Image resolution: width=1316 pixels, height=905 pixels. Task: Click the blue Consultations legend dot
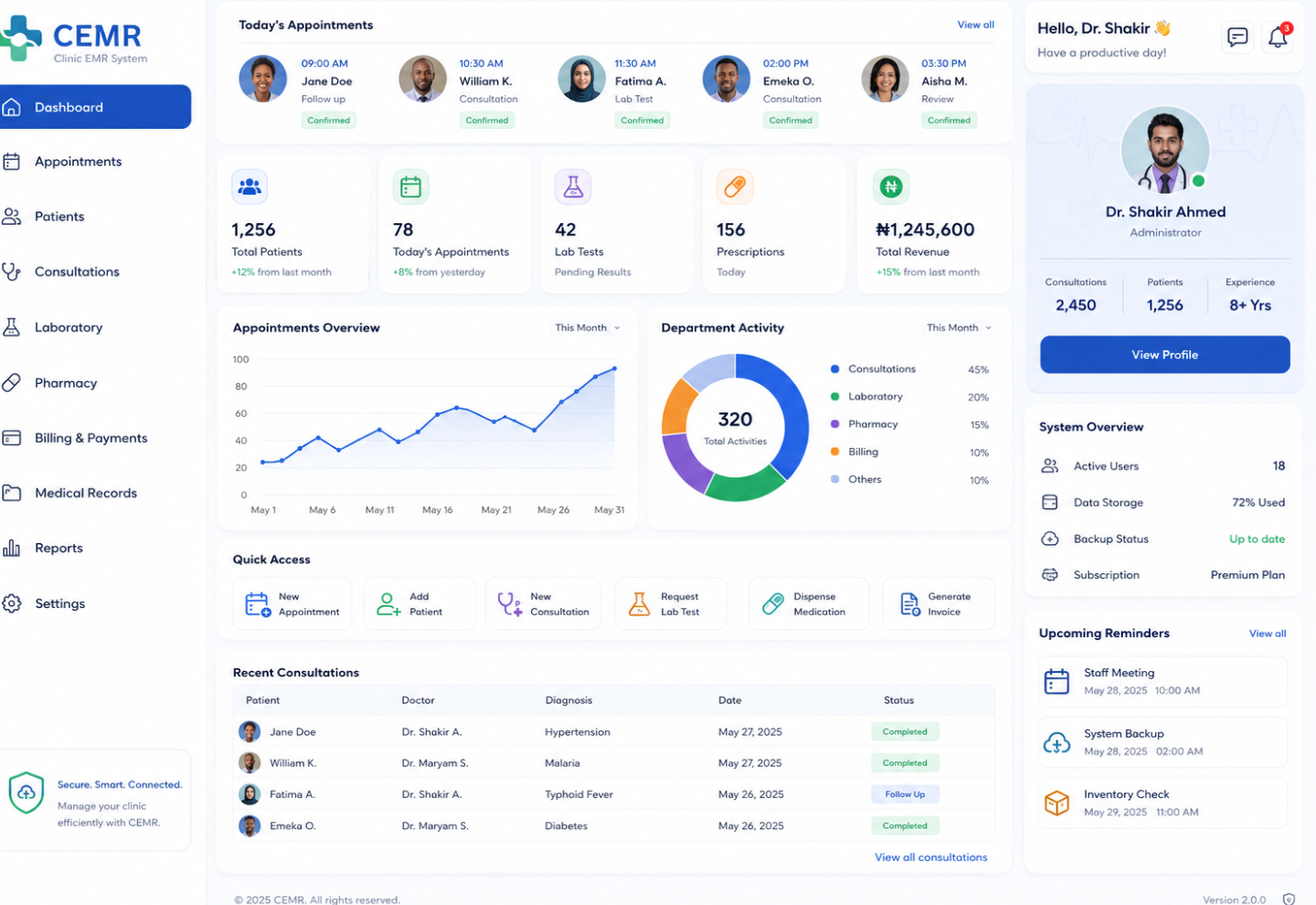tap(834, 369)
